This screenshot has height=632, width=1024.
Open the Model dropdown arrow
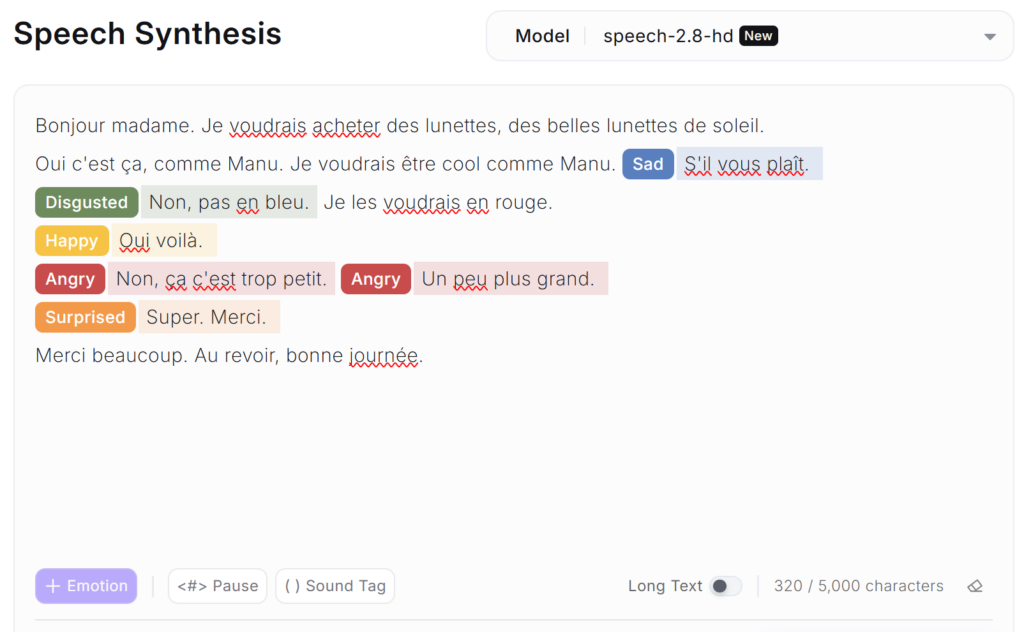(x=990, y=37)
